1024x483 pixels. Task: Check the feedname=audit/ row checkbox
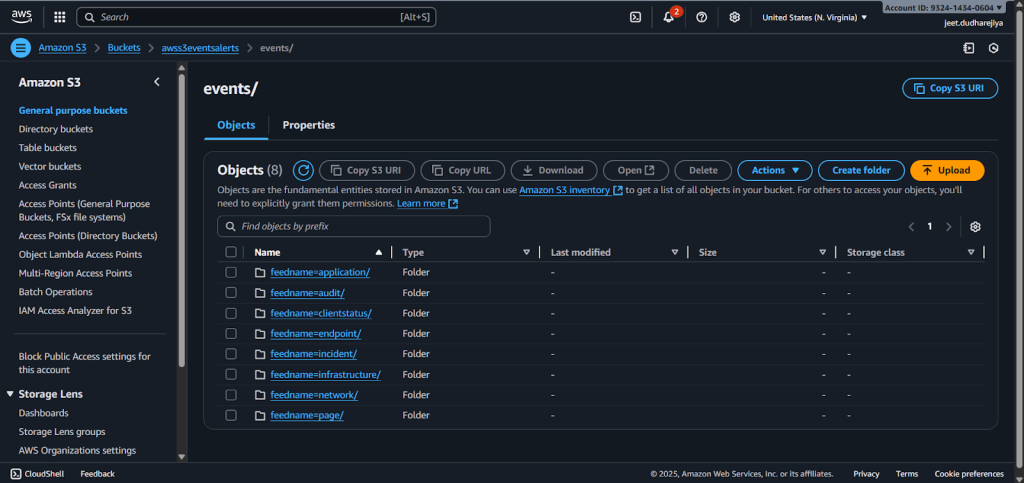pos(231,293)
